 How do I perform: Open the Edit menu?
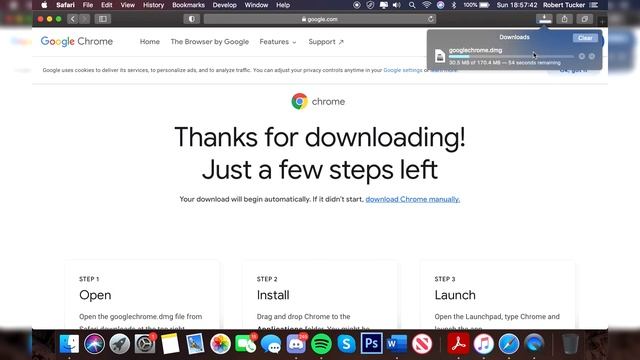coord(107,5)
